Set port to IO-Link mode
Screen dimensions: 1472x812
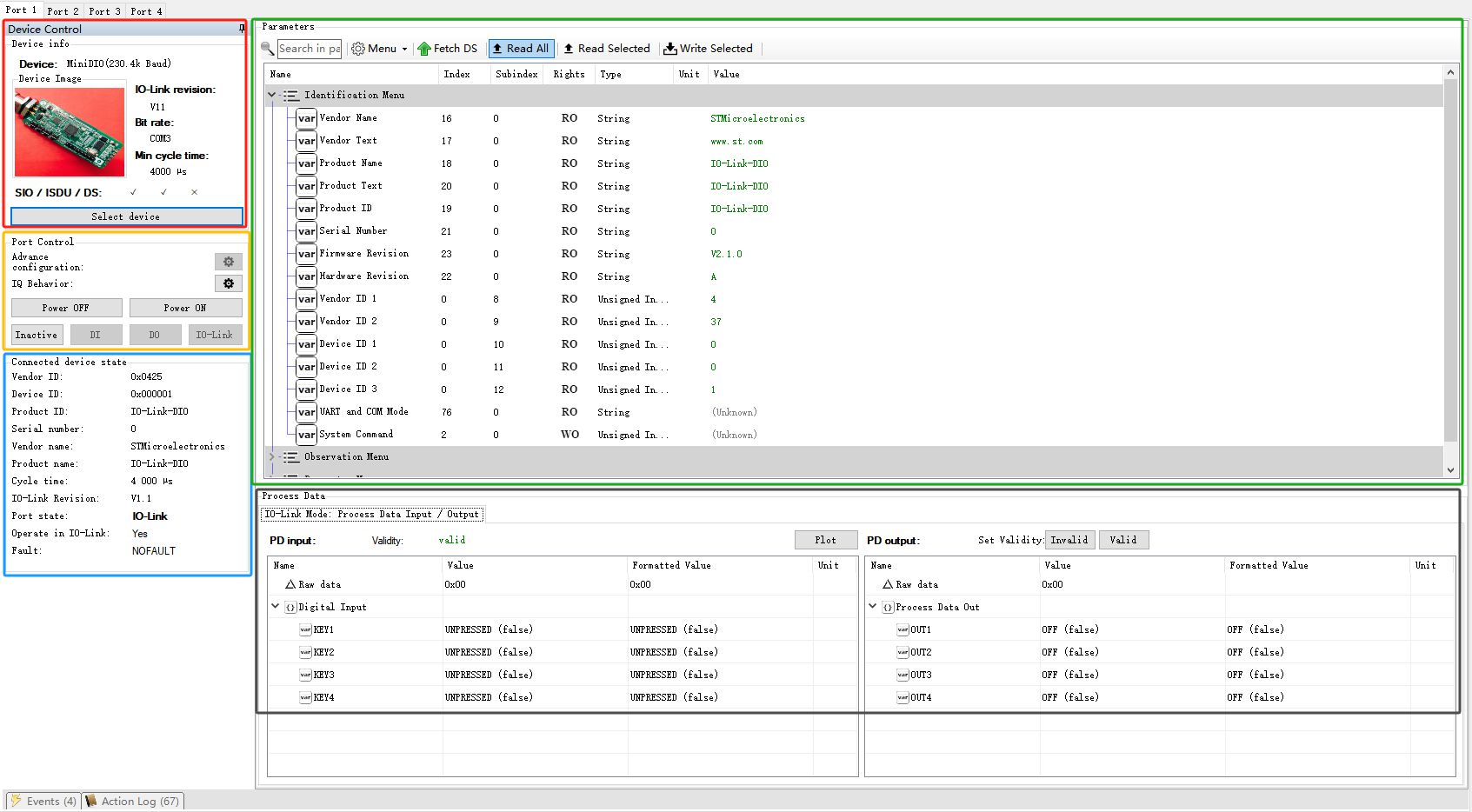click(215, 335)
